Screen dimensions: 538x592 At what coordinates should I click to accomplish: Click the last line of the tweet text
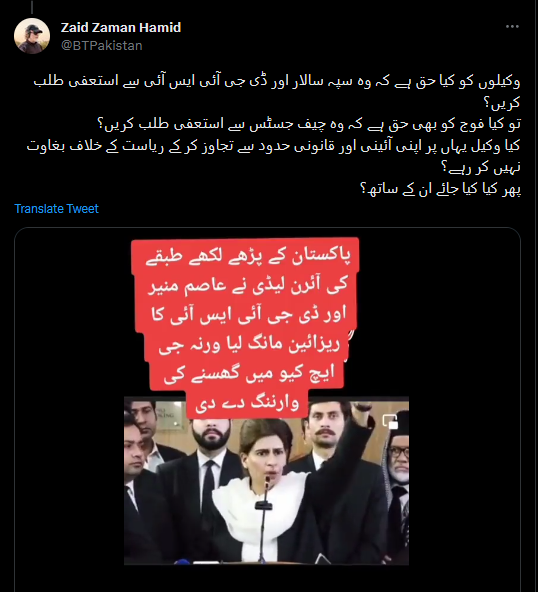pos(441,189)
